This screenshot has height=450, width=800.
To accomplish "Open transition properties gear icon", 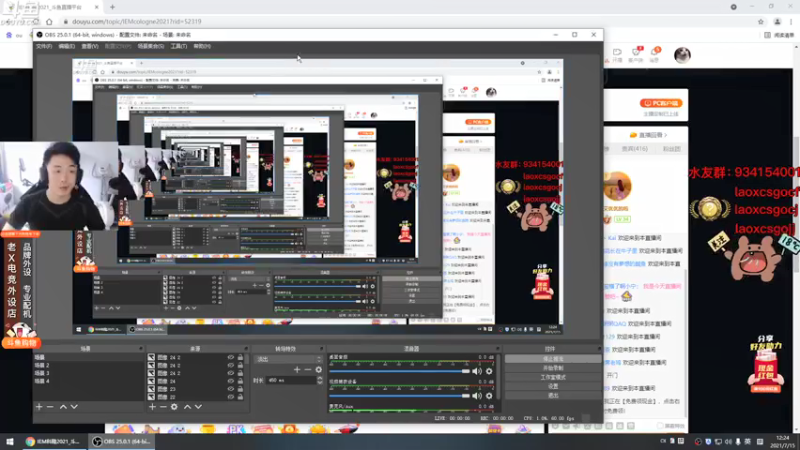I will (x=319, y=369).
